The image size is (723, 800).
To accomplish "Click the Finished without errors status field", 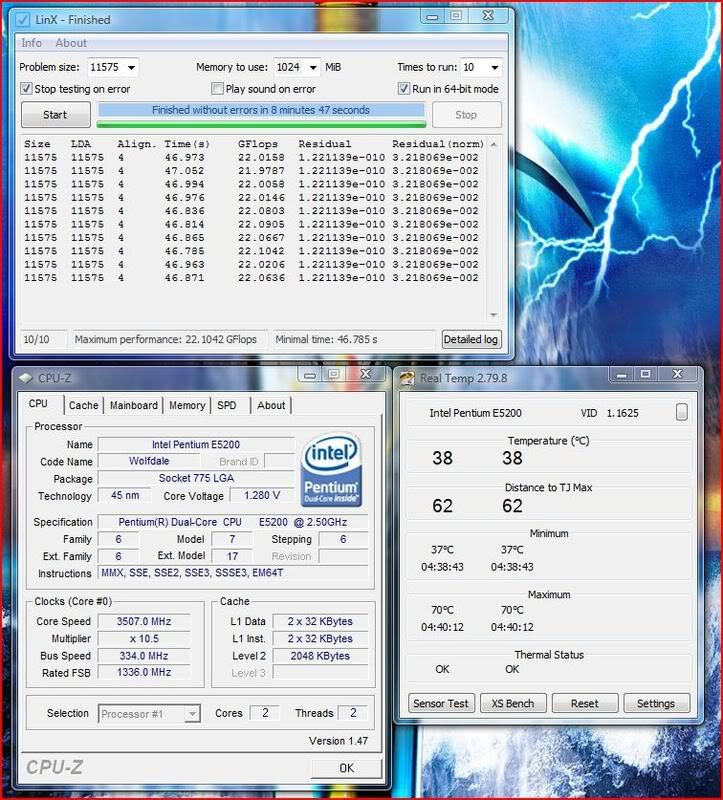I will [x=261, y=110].
